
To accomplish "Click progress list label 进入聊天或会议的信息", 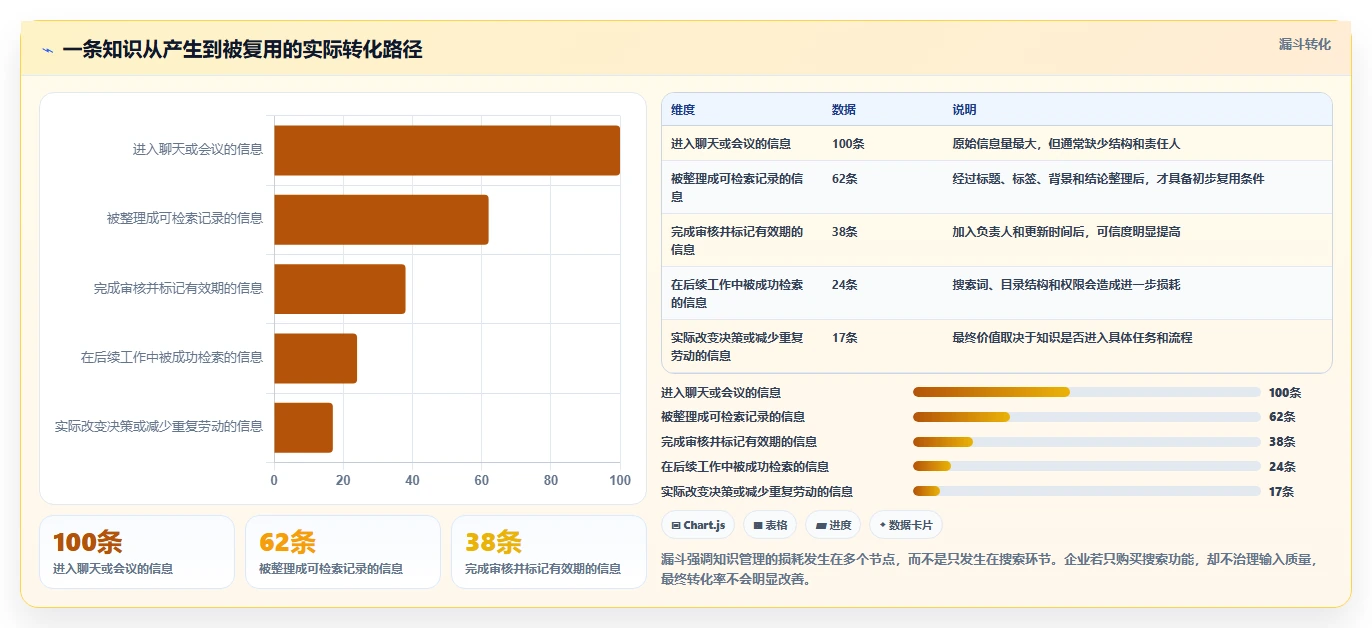I will [x=721, y=393].
